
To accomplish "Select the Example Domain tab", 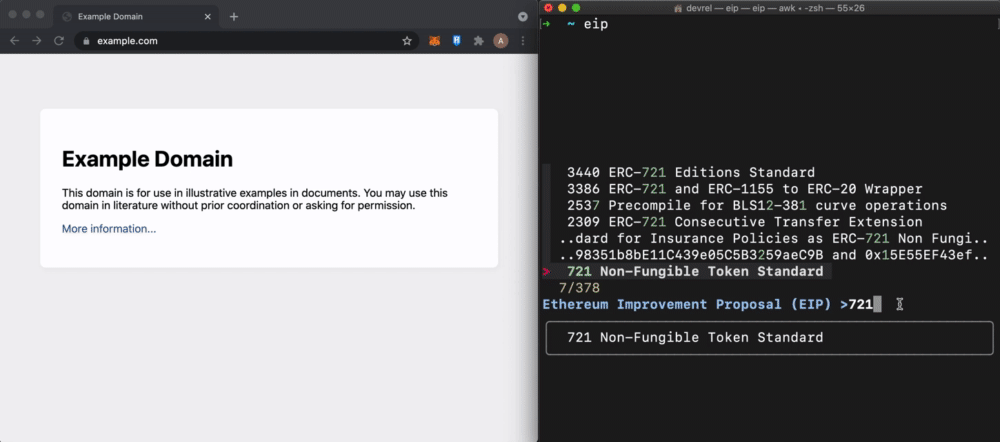I will coord(136,17).
